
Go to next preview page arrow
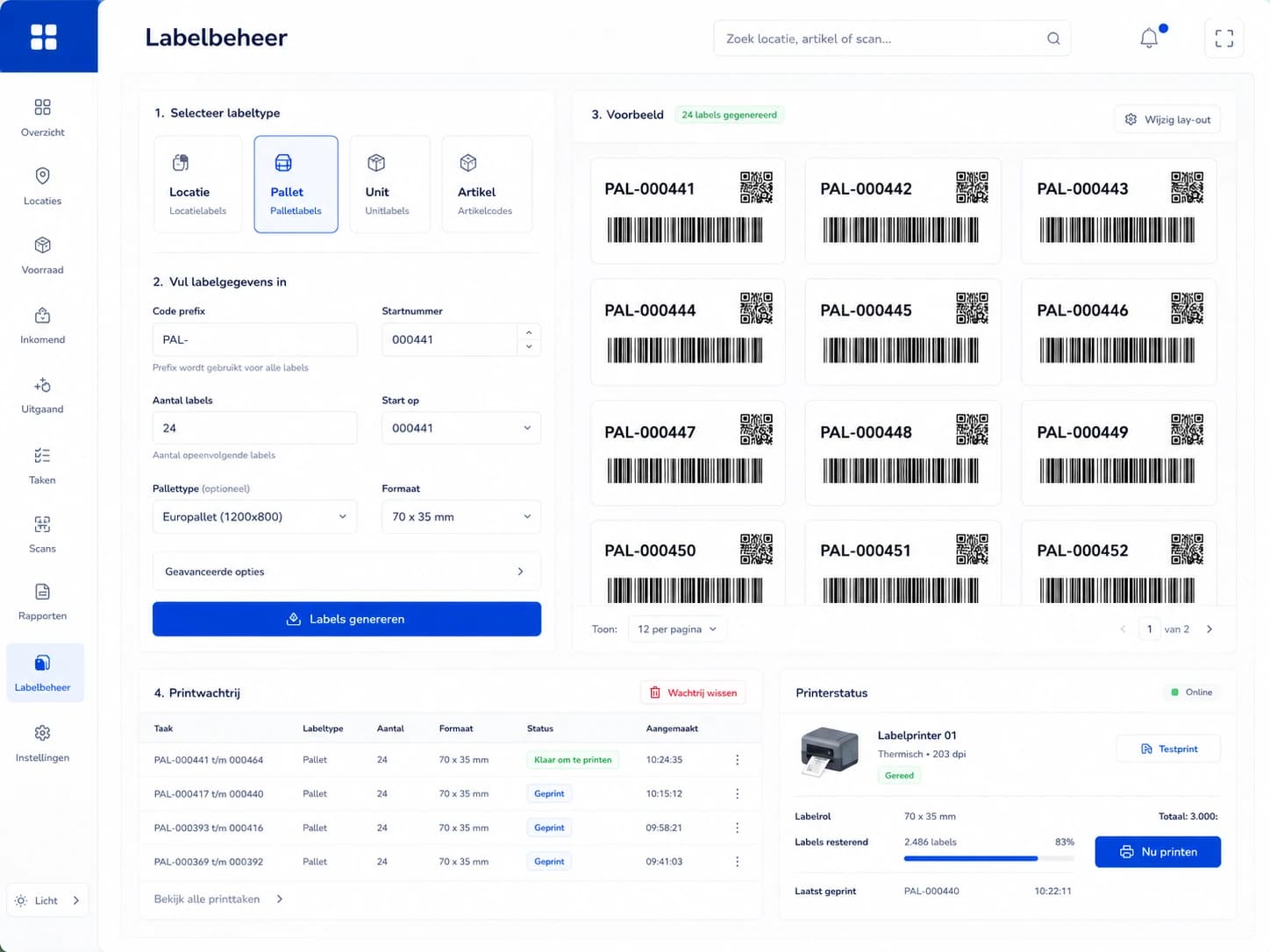(1209, 629)
